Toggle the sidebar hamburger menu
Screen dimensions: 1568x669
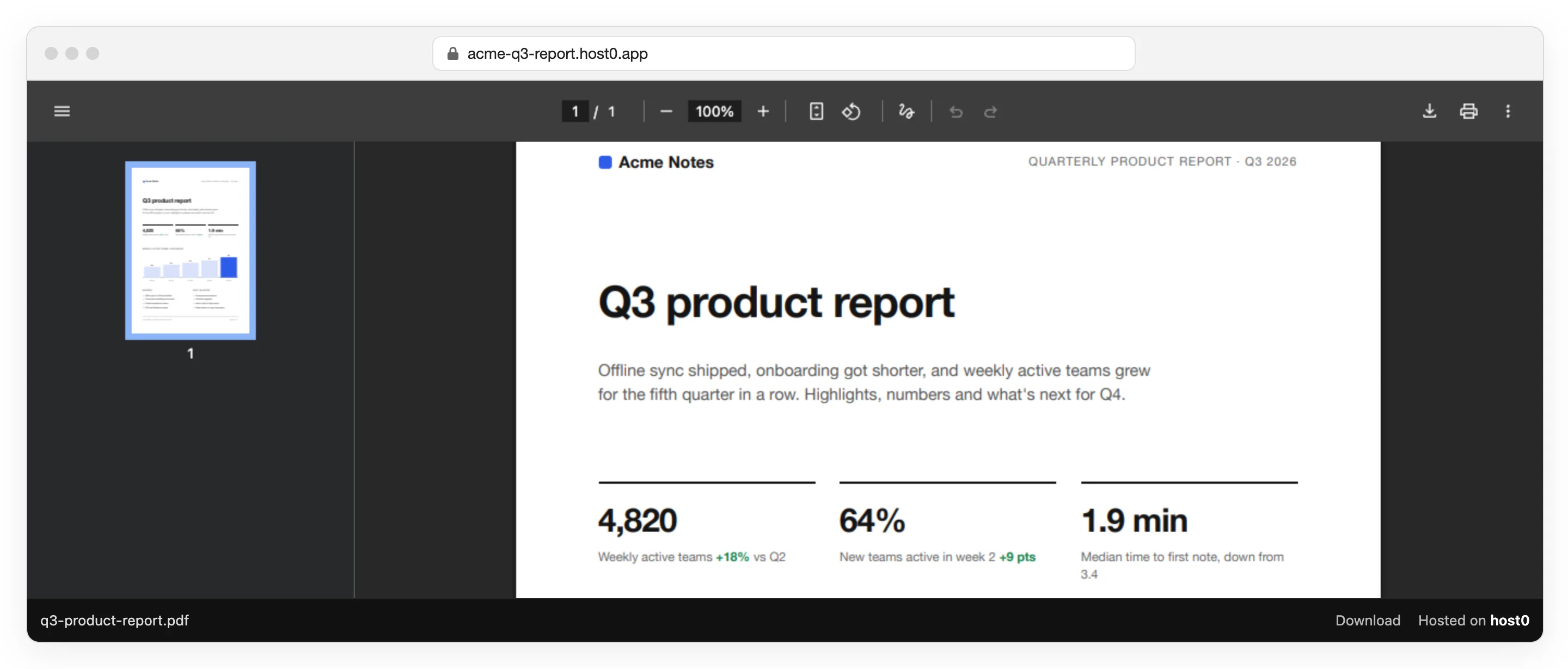point(62,112)
